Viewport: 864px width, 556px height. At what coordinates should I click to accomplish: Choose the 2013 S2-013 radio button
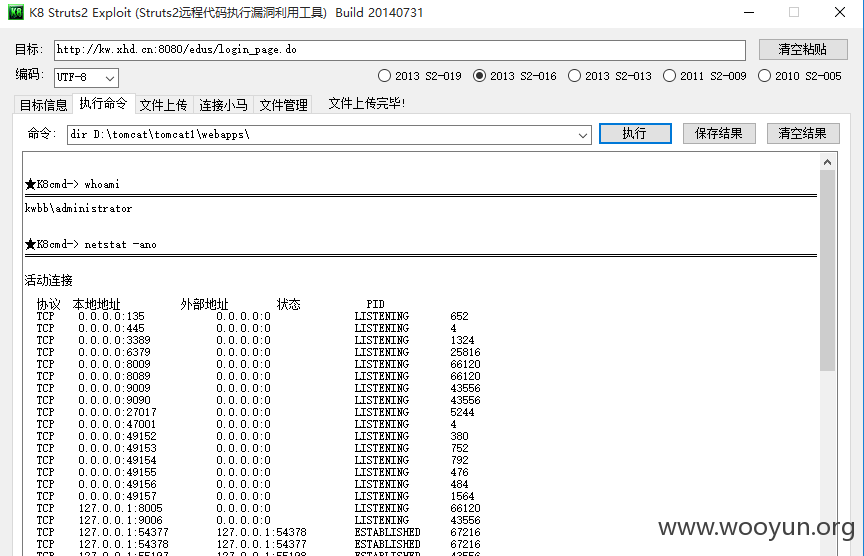point(609,76)
